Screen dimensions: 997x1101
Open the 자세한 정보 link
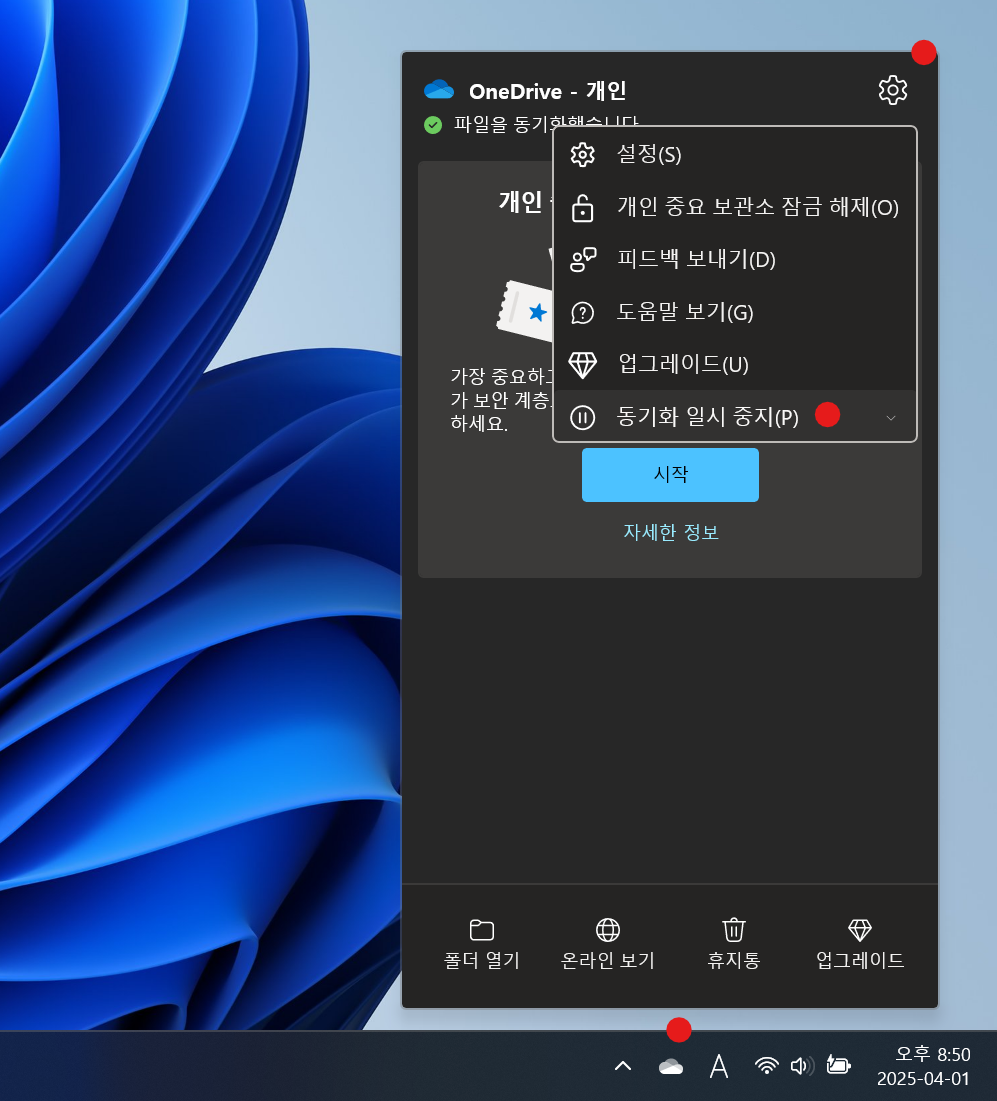pos(671,532)
